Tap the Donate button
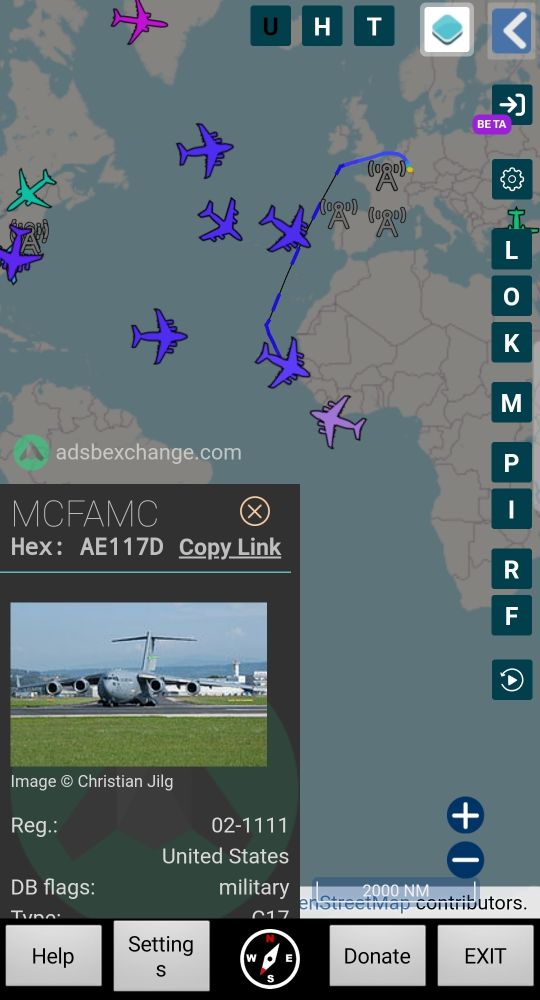540x1000 pixels. tap(377, 956)
